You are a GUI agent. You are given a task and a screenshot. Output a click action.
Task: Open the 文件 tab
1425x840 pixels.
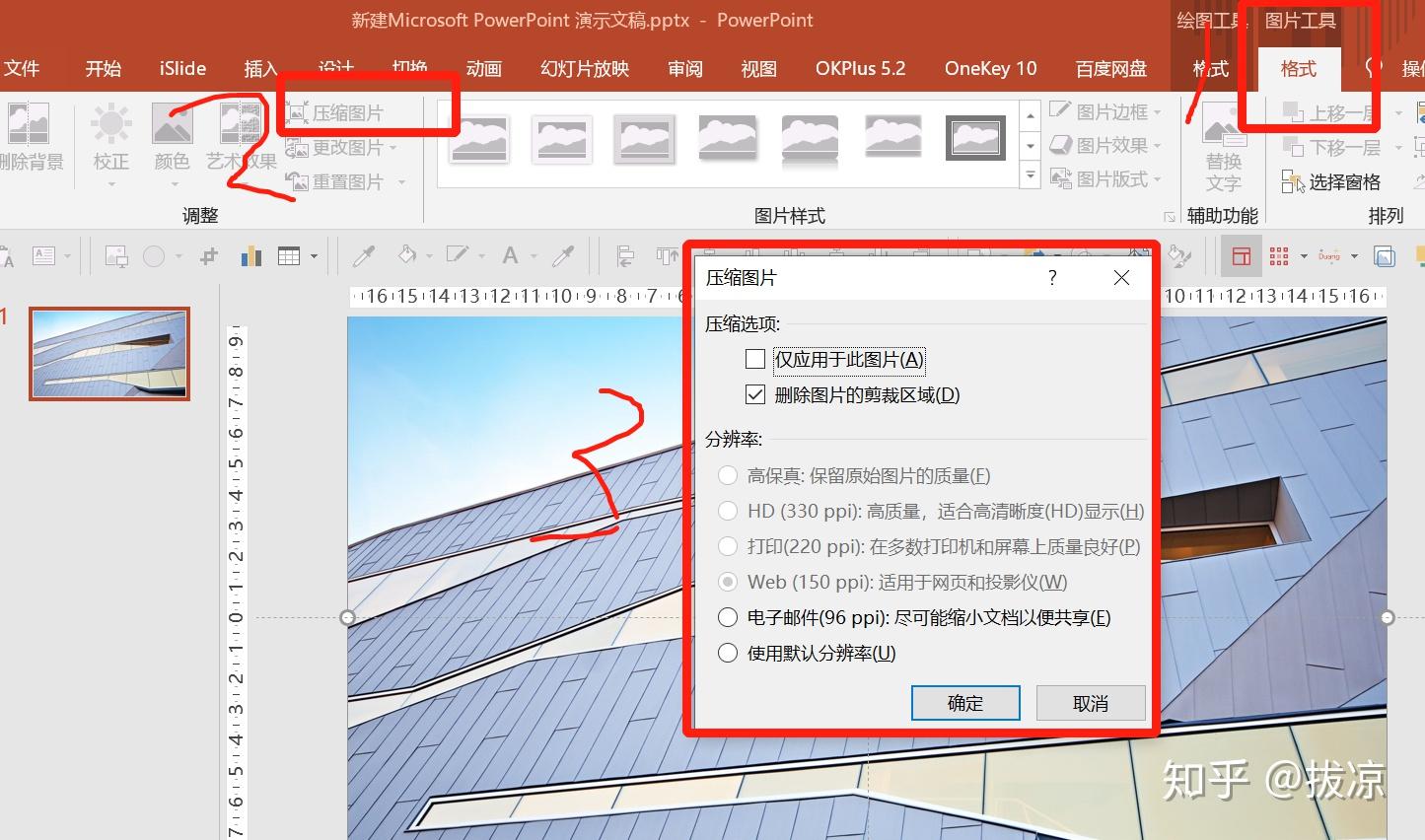coord(22,68)
